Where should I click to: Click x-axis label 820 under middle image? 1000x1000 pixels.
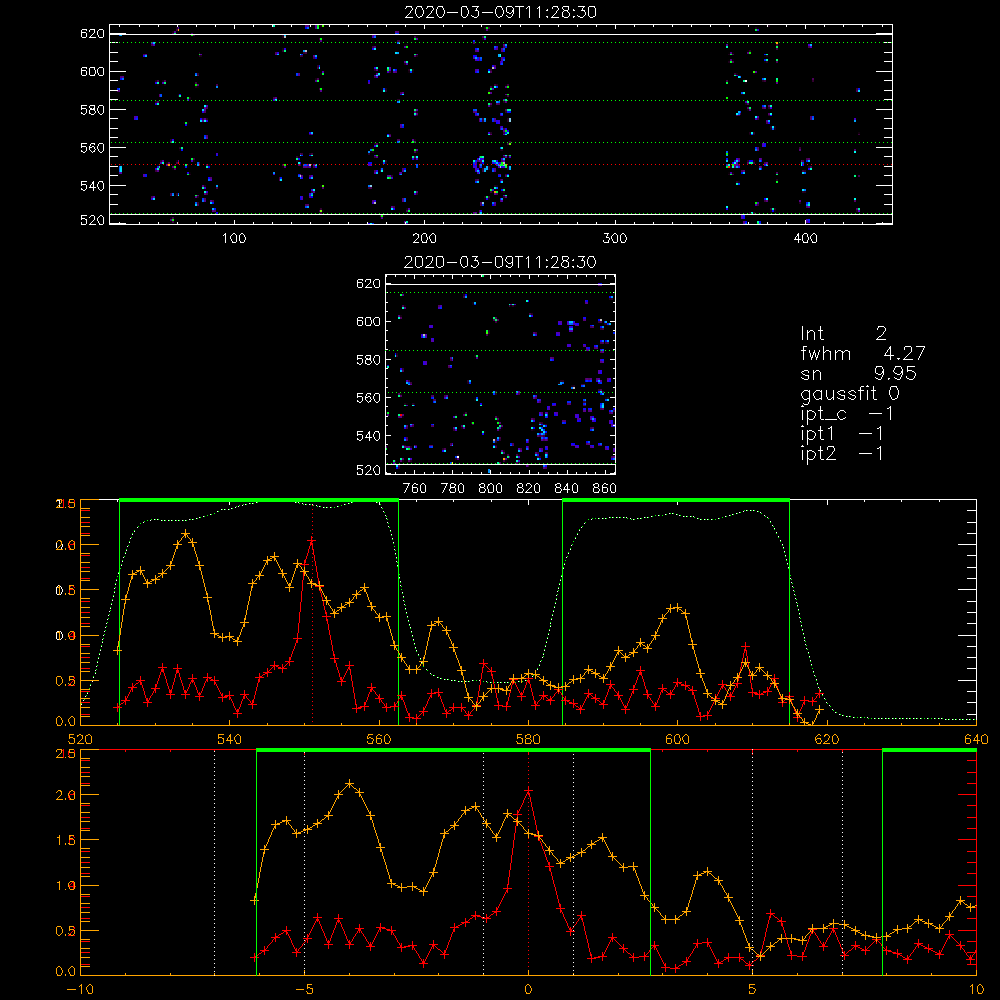[529, 489]
